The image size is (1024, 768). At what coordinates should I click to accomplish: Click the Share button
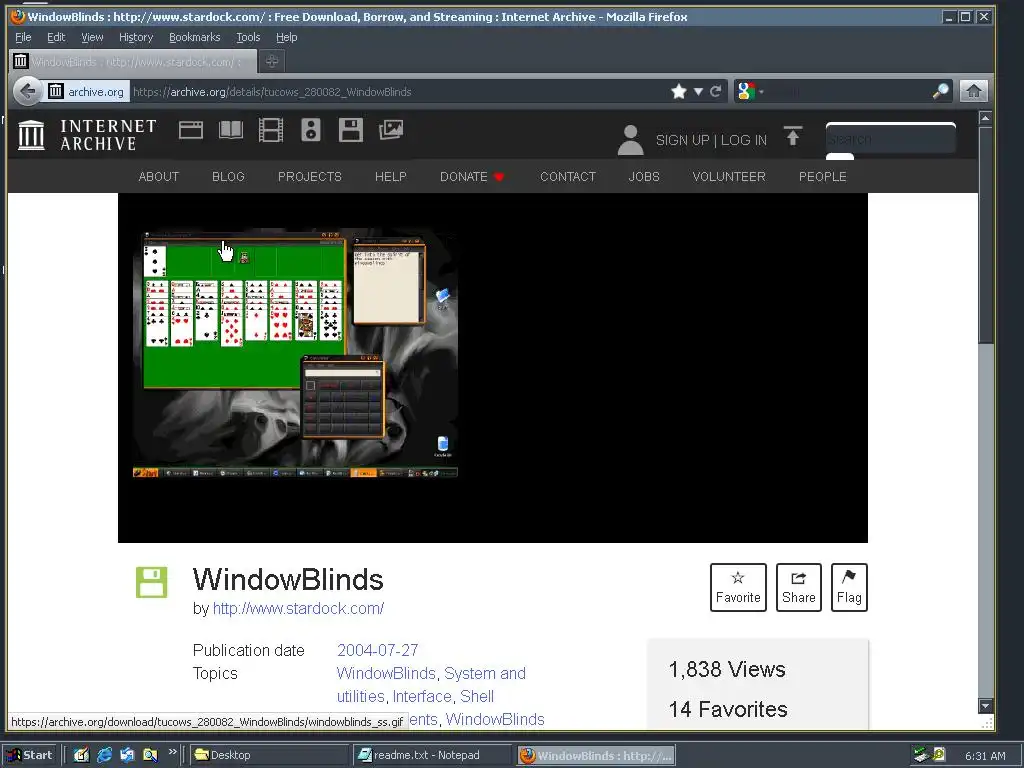(x=799, y=587)
